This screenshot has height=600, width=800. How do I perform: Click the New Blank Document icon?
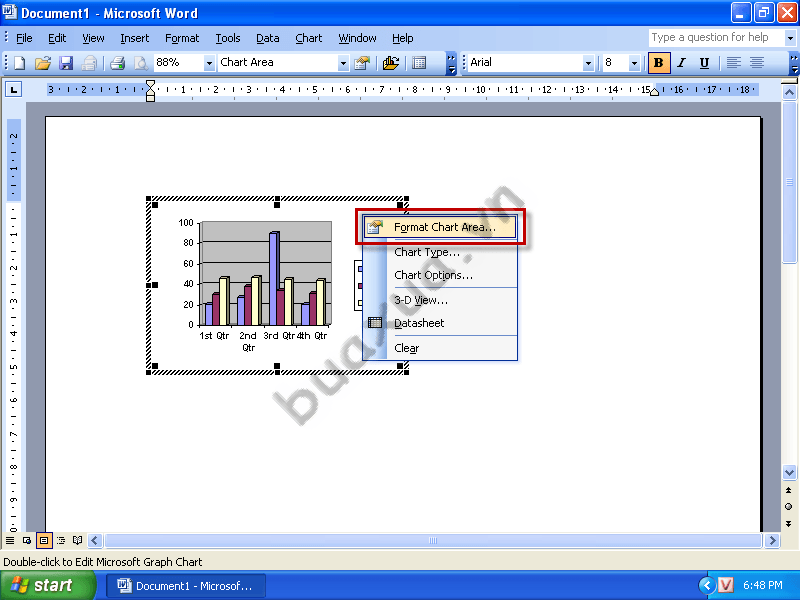(x=19, y=63)
